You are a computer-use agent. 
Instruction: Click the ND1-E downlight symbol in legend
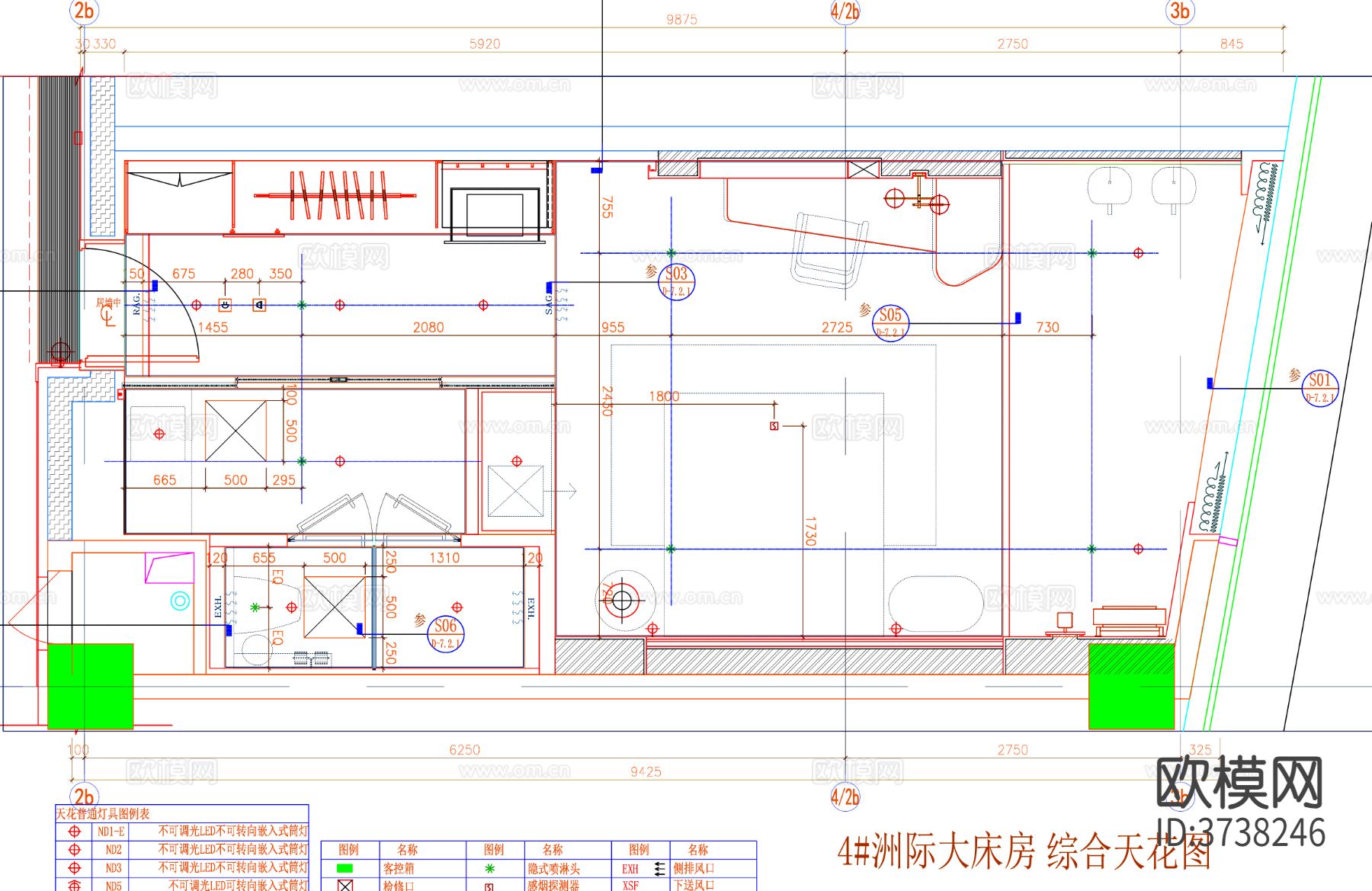coord(74,832)
